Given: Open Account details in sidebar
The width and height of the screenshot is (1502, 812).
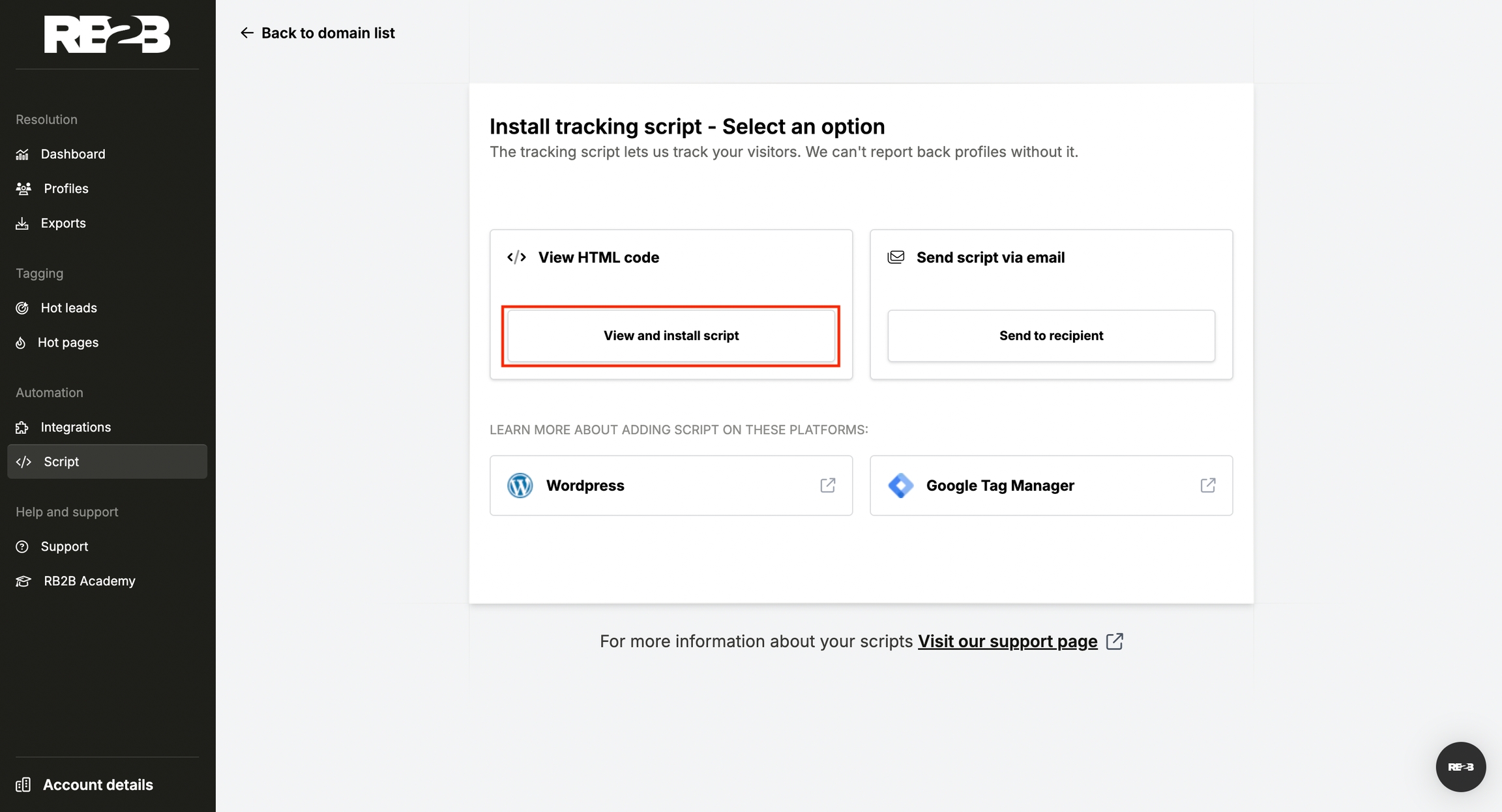Looking at the screenshot, I should pyautogui.click(x=98, y=785).
